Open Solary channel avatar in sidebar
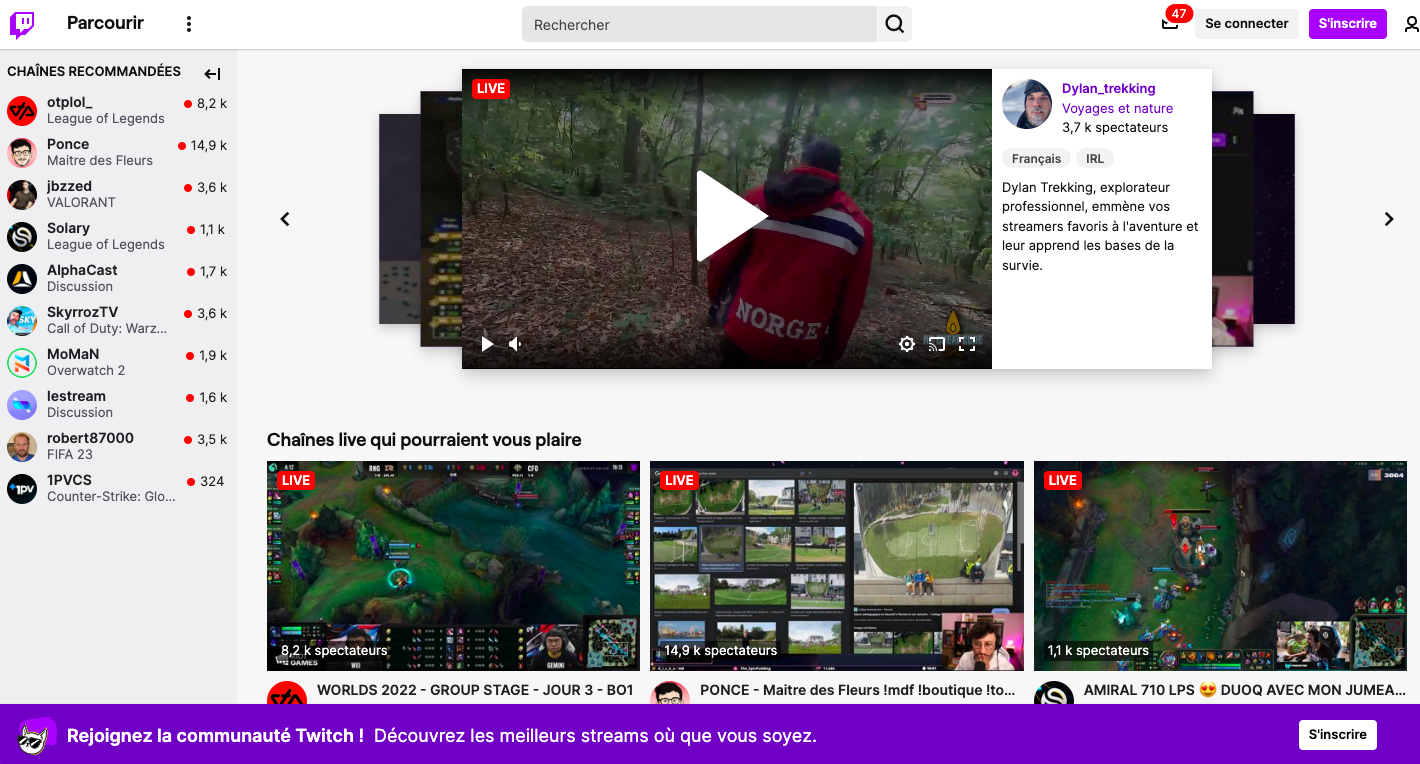Image resolution: width=1420 pixels, height=764 pixels. click(22, 237)
